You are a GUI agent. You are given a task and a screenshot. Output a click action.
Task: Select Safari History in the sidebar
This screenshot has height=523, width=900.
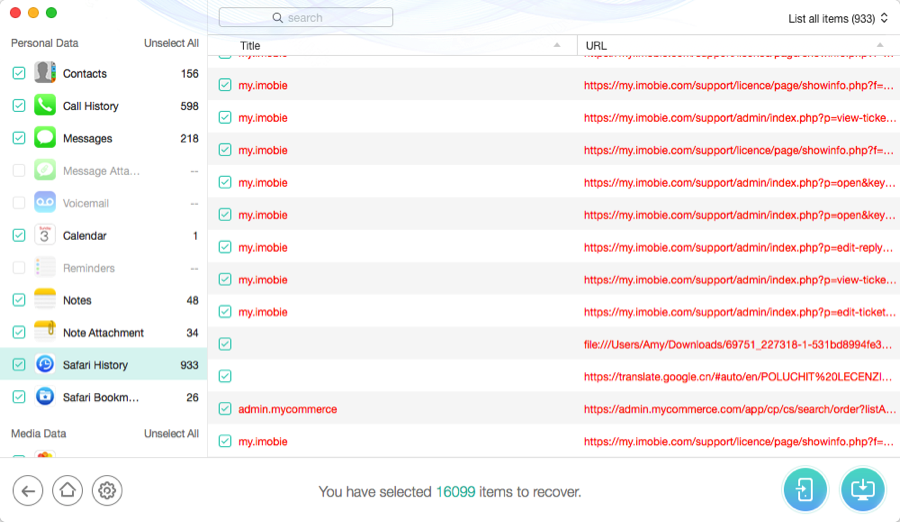pos(95,365)
